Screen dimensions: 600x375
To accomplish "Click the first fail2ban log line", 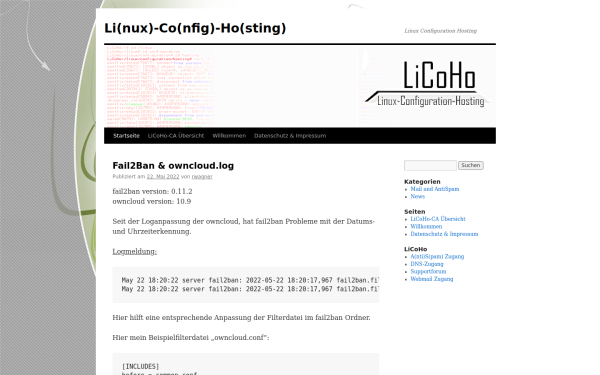I will [x=250, y=280].
